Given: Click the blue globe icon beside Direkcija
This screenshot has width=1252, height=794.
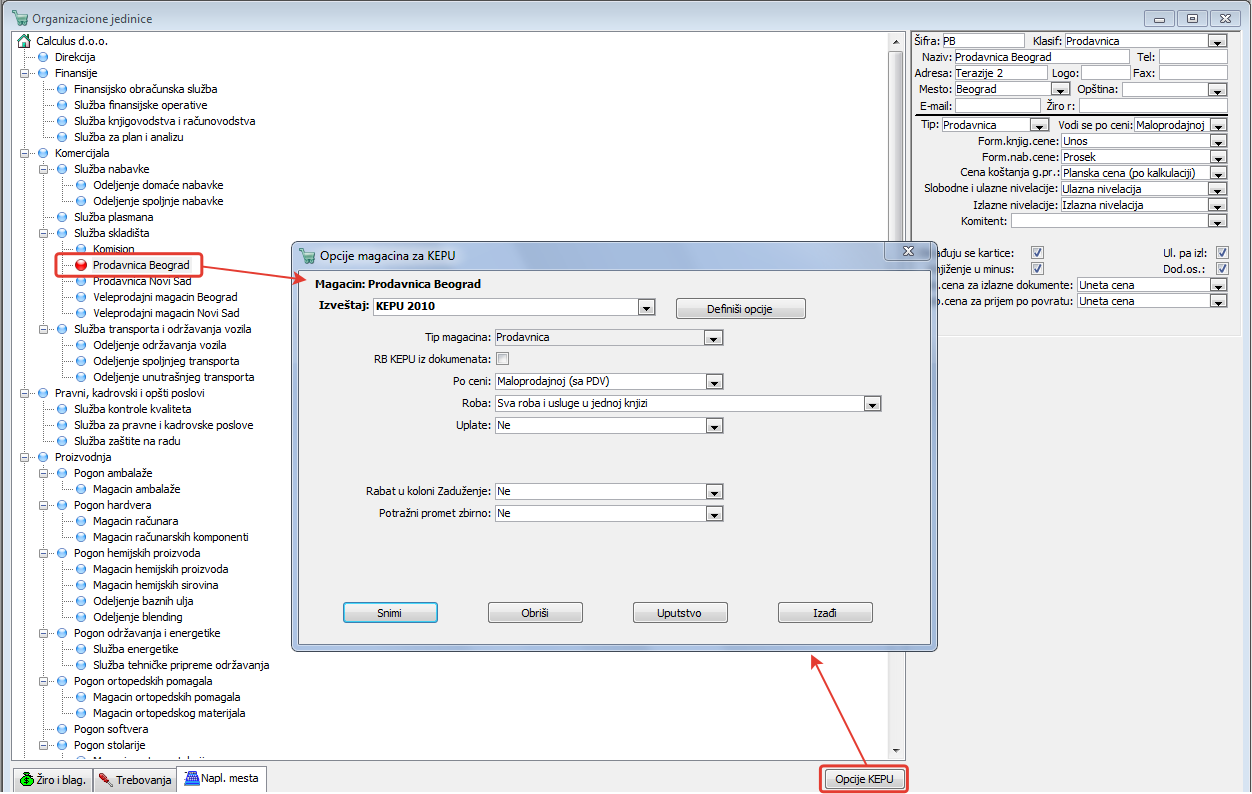Looking at the screenshot, I should click(43, 57).
